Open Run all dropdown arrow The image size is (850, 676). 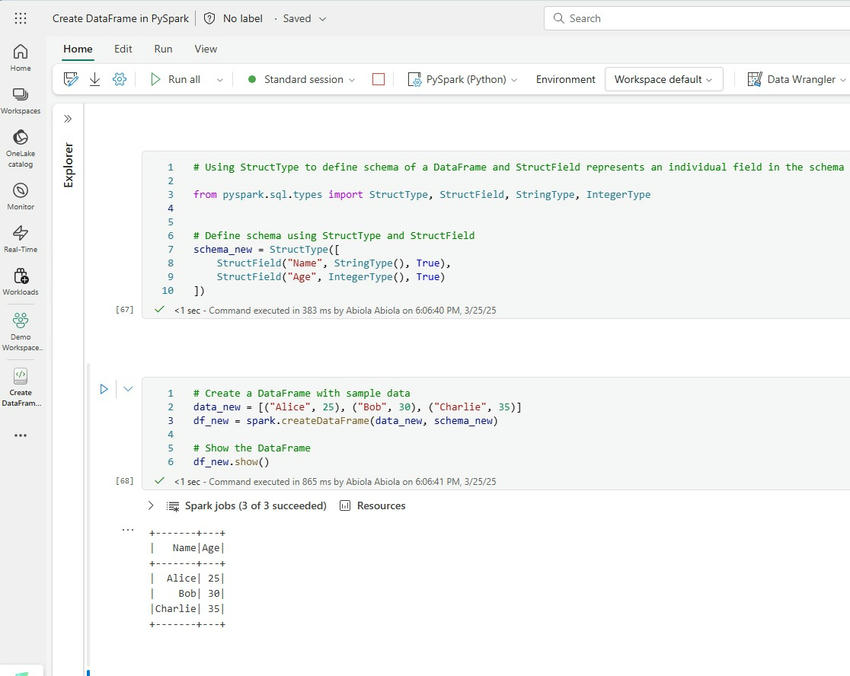click(220, 80)
